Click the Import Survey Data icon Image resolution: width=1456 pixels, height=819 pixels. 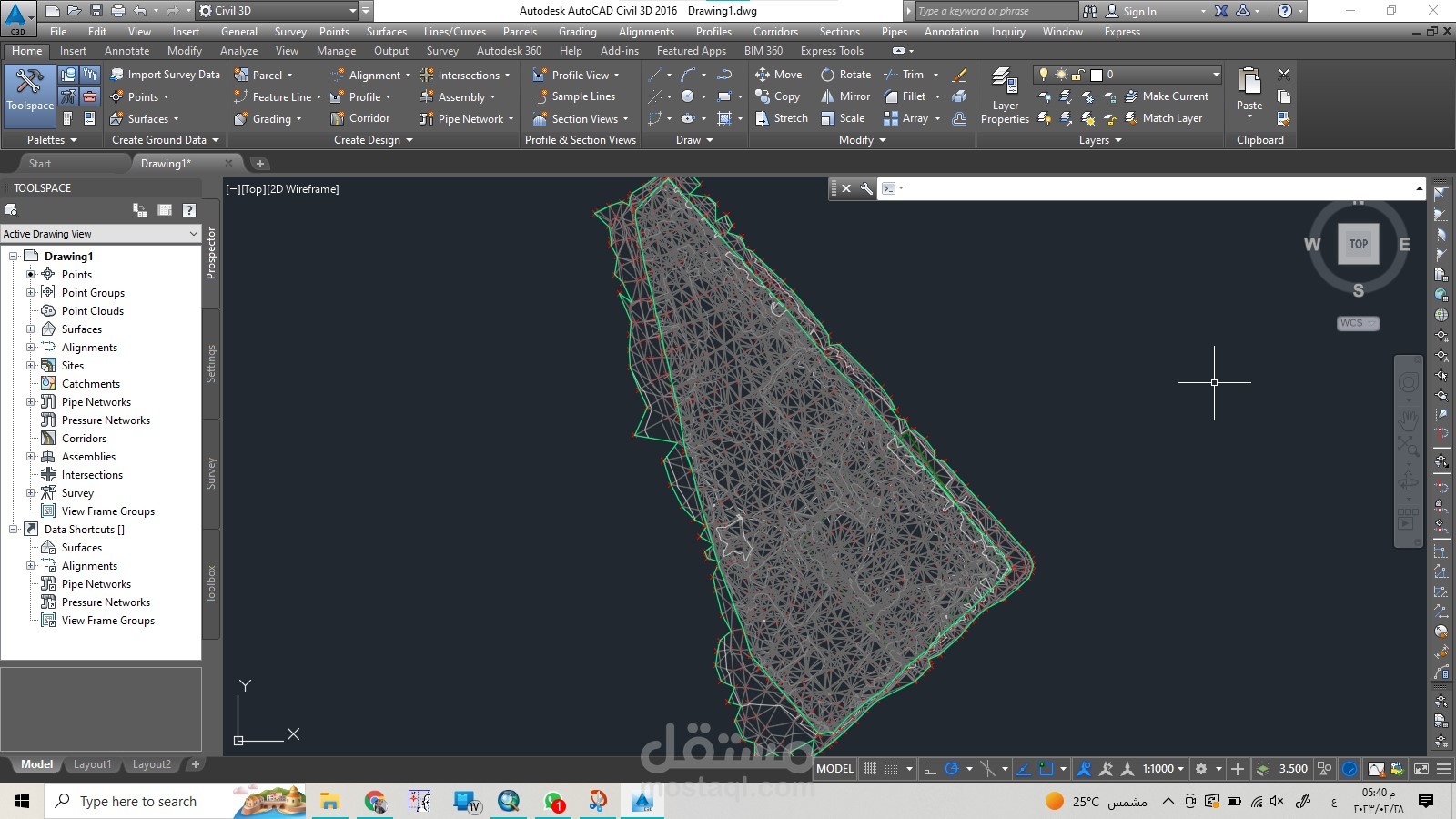coord(117,75)
